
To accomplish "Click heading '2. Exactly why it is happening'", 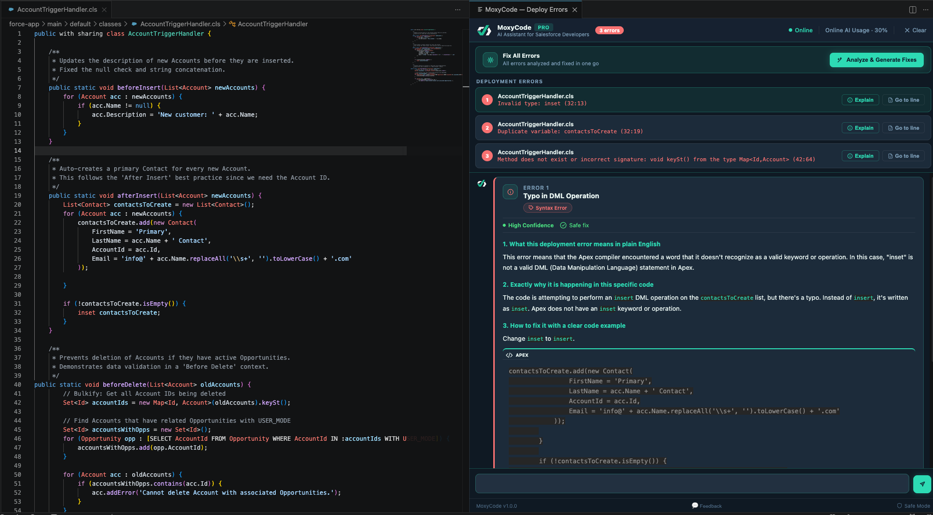I will pos(578,285).
